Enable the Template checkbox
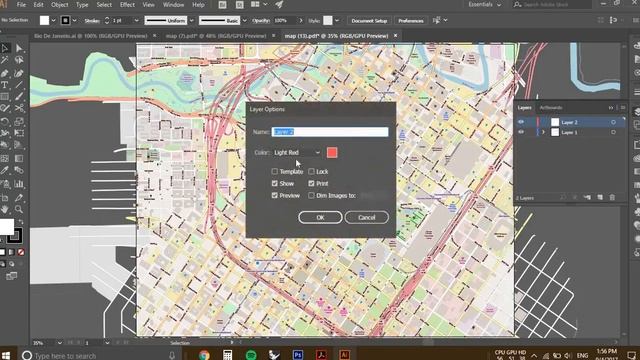The width and height of the screenshot is (640, 360). click(x=275, y=171)
